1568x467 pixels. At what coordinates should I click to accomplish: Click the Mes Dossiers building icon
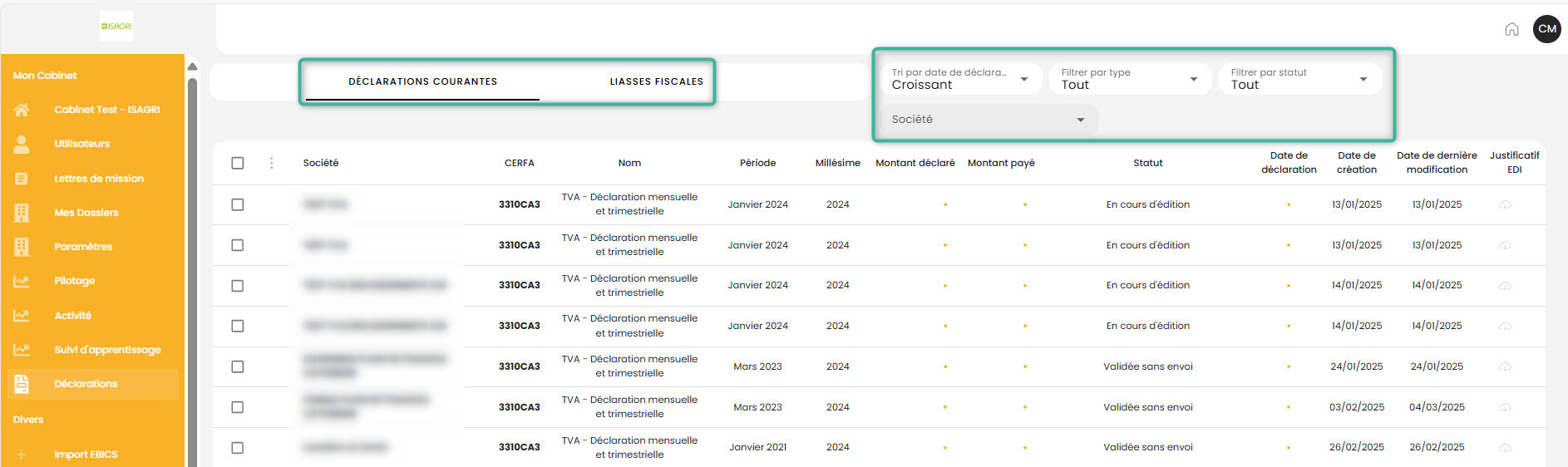pos(22,213)
